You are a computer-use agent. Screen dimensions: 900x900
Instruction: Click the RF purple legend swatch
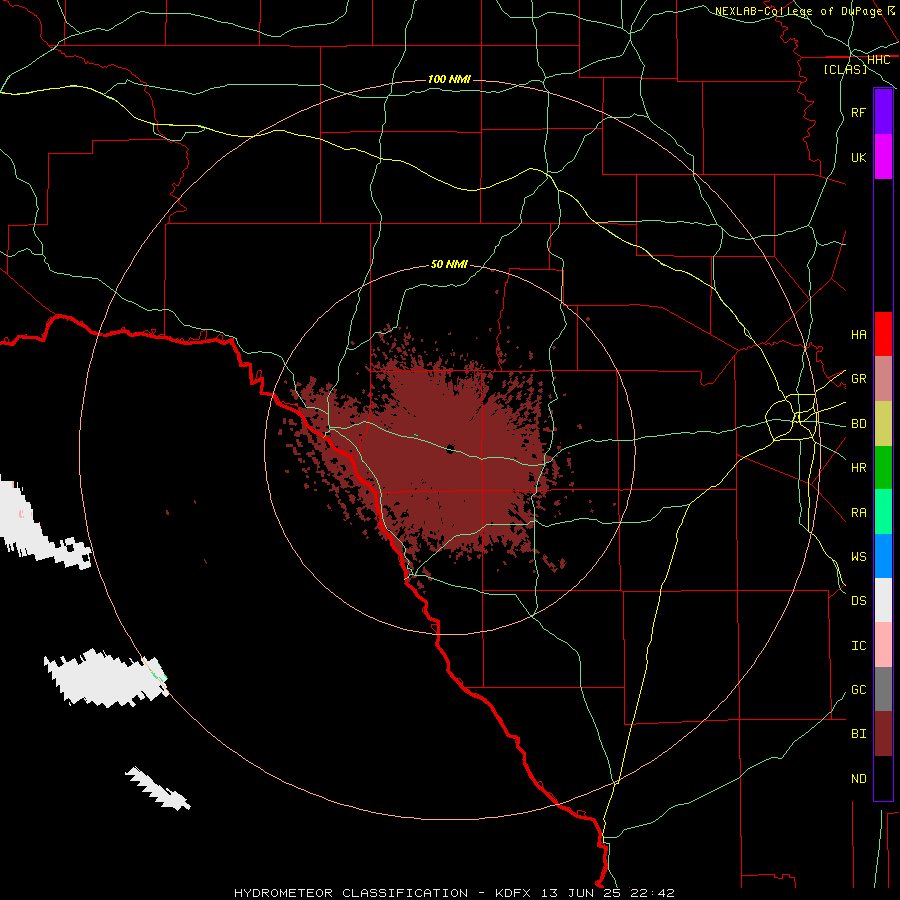tap(883, 112)
